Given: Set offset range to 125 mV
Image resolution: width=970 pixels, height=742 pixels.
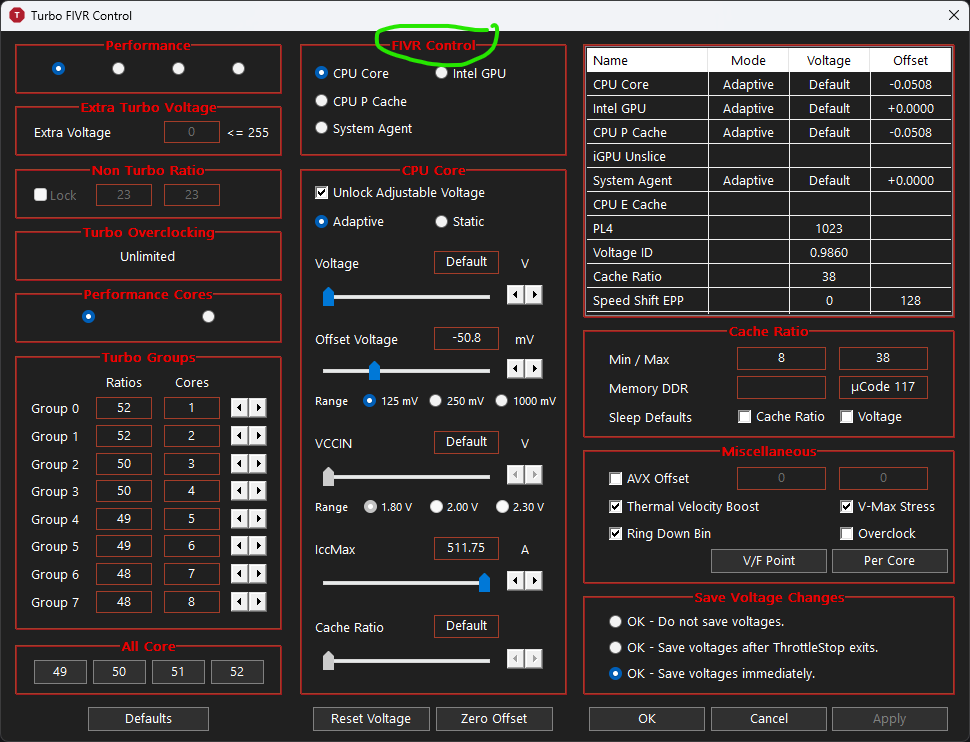Looking at the screenshot, I should (369, 401).
